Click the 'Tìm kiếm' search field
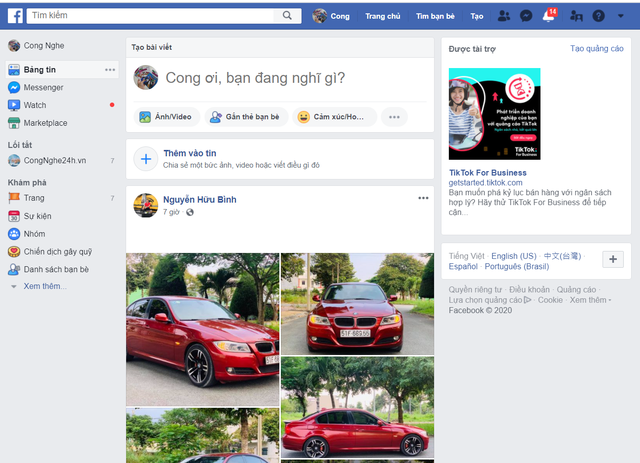Image resolution: width=640 pixels, height=463 pixels. pyautogui.click(x=150, y=16)
